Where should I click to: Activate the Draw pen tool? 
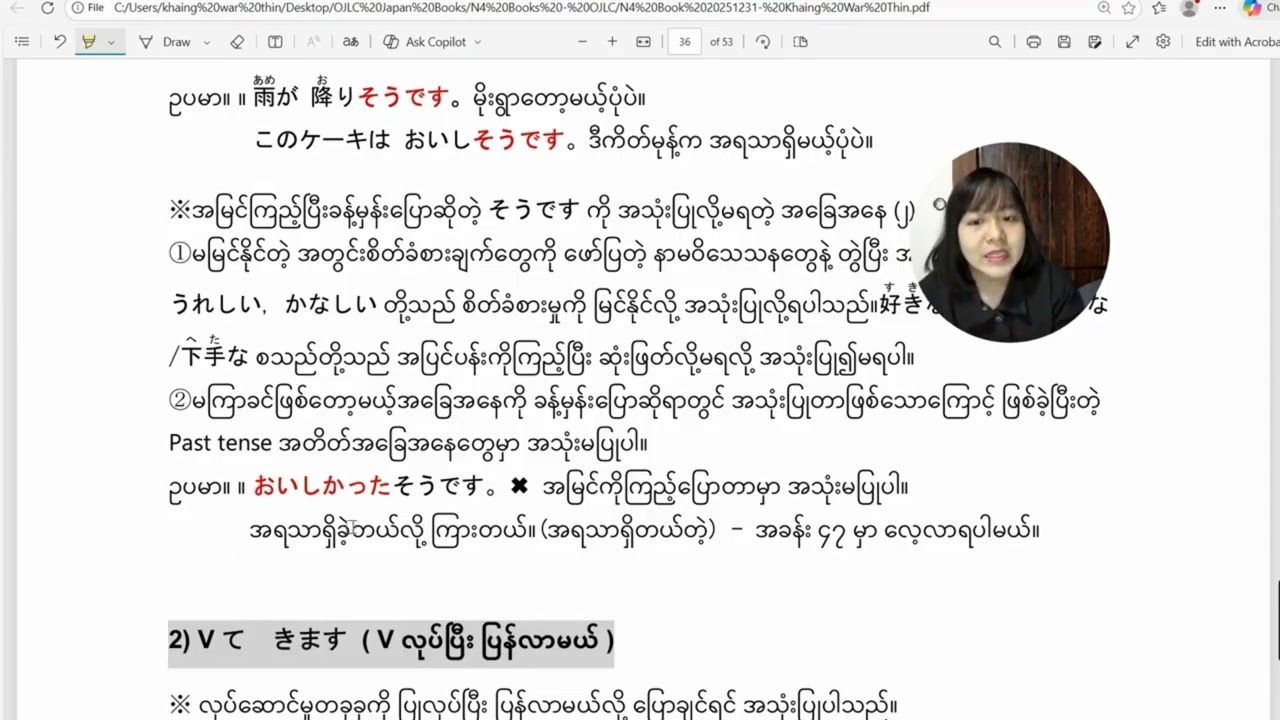165,42
